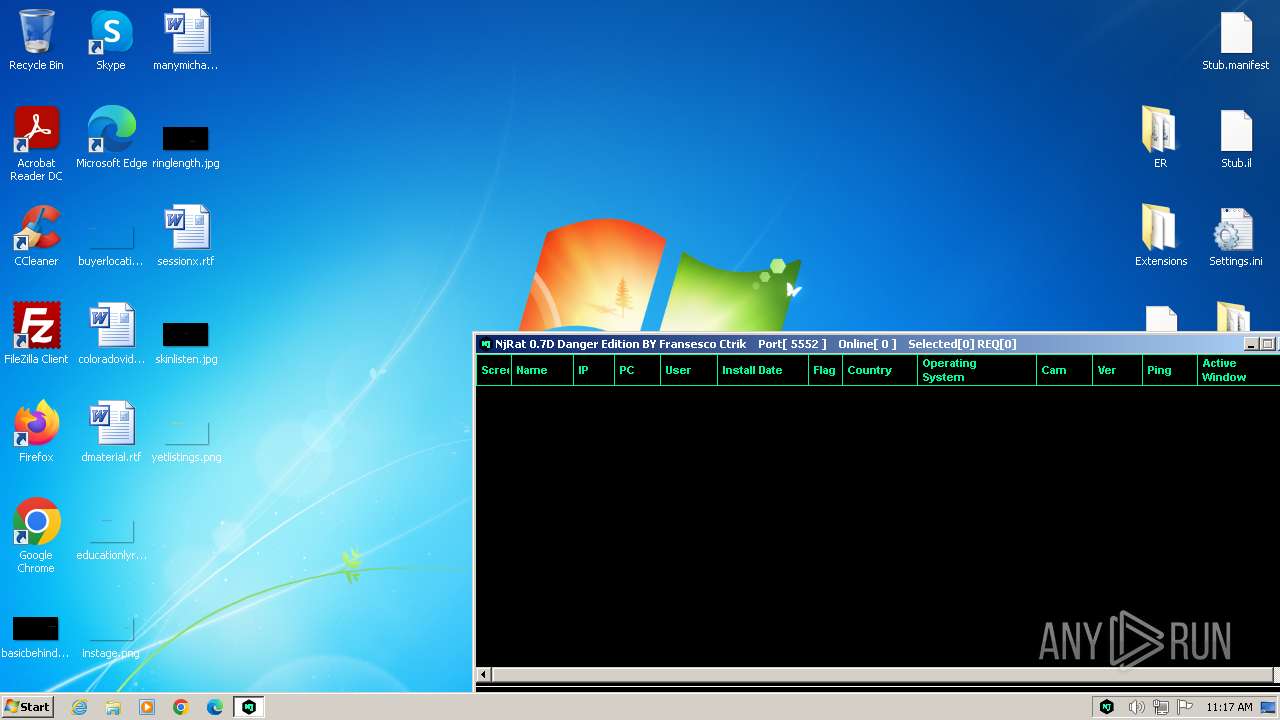Click NjRat icon in system tray
The height and width of the screenshot is (720, 1280).
pyautogui.click(x=1107, y=707)
